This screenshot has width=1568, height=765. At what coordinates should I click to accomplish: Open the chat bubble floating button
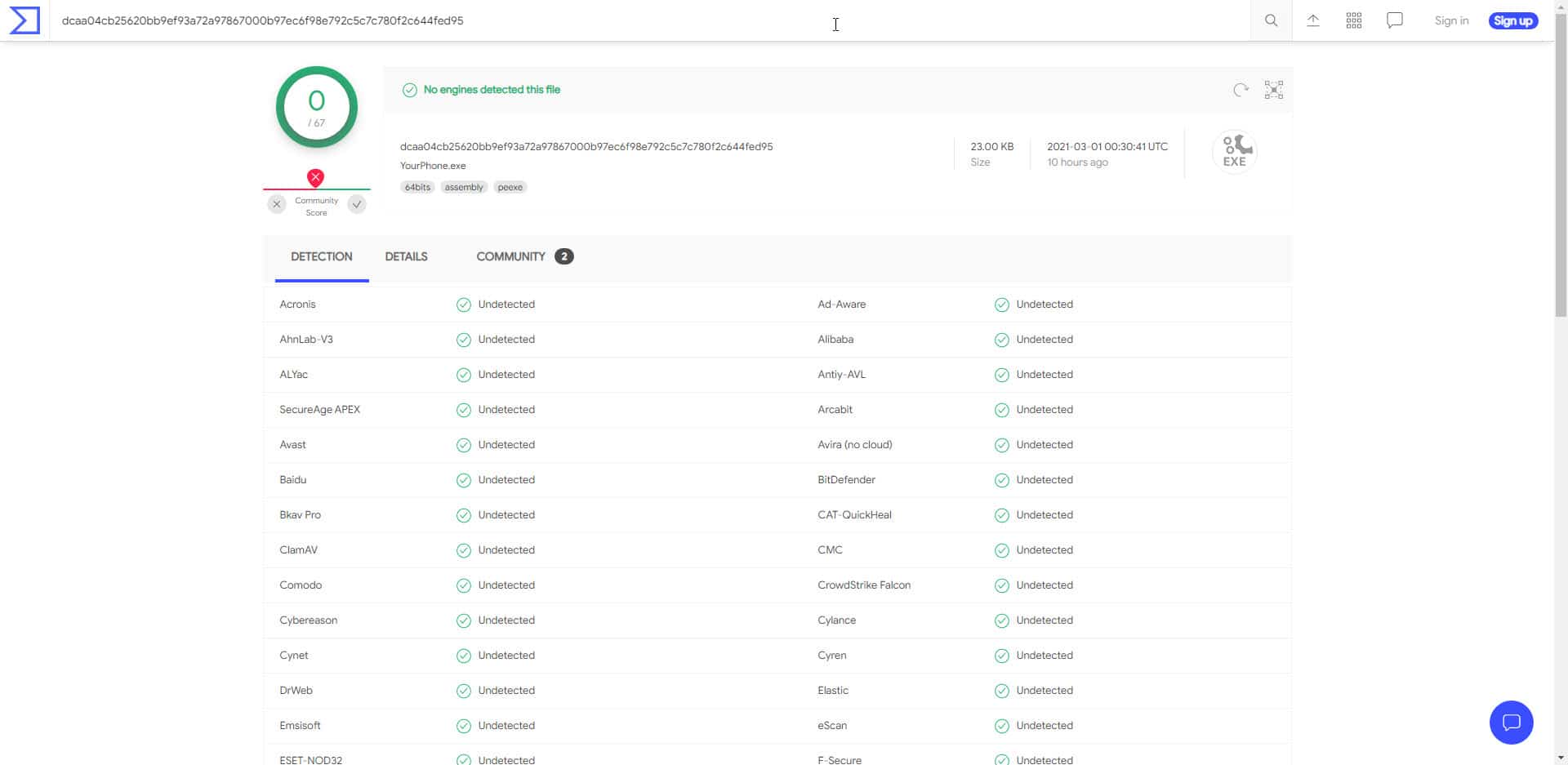click(1511, 723)
